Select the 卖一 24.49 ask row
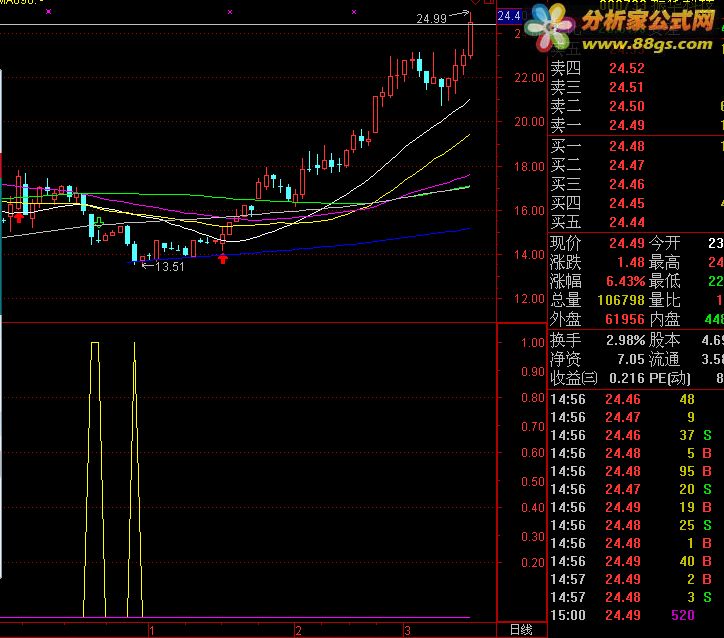Screen dimensions: 724x638 [637, 125]
